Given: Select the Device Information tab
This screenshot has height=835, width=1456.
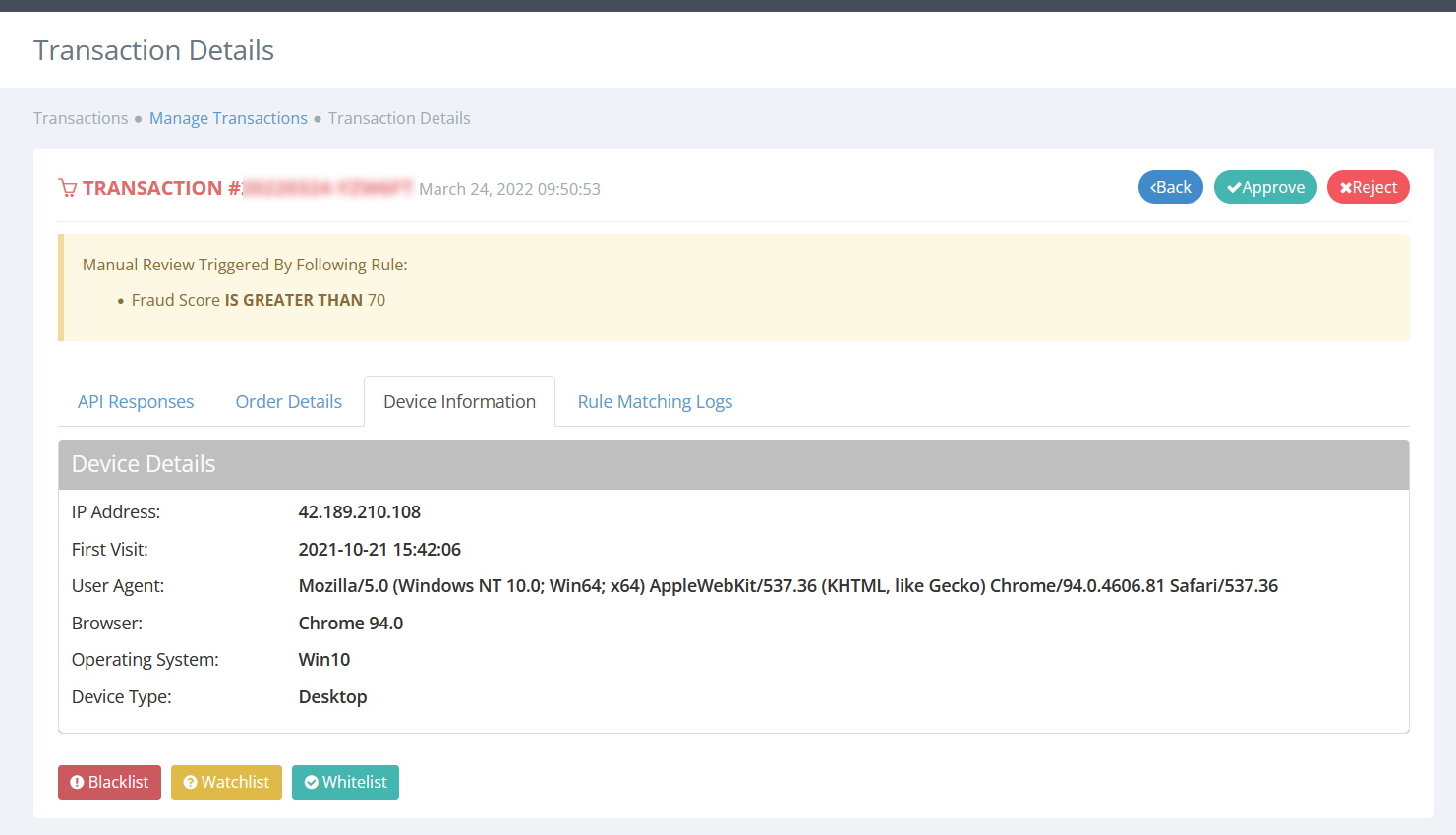Looking at the screenshot, I should (x=459, y=401).
